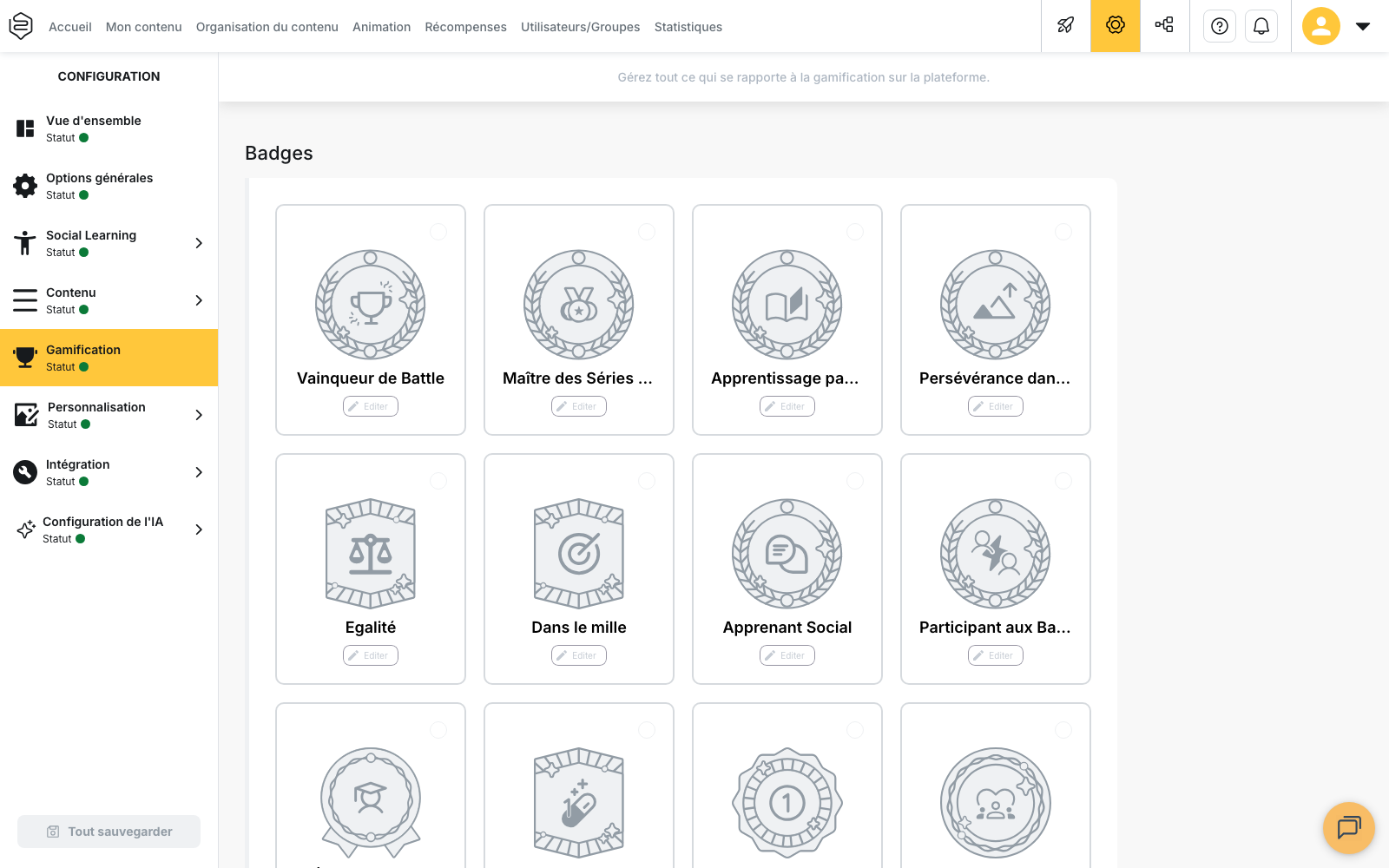Go to the Accueil menu
The height and width of the screenshot is (868, 1389).
pos(70,27)
